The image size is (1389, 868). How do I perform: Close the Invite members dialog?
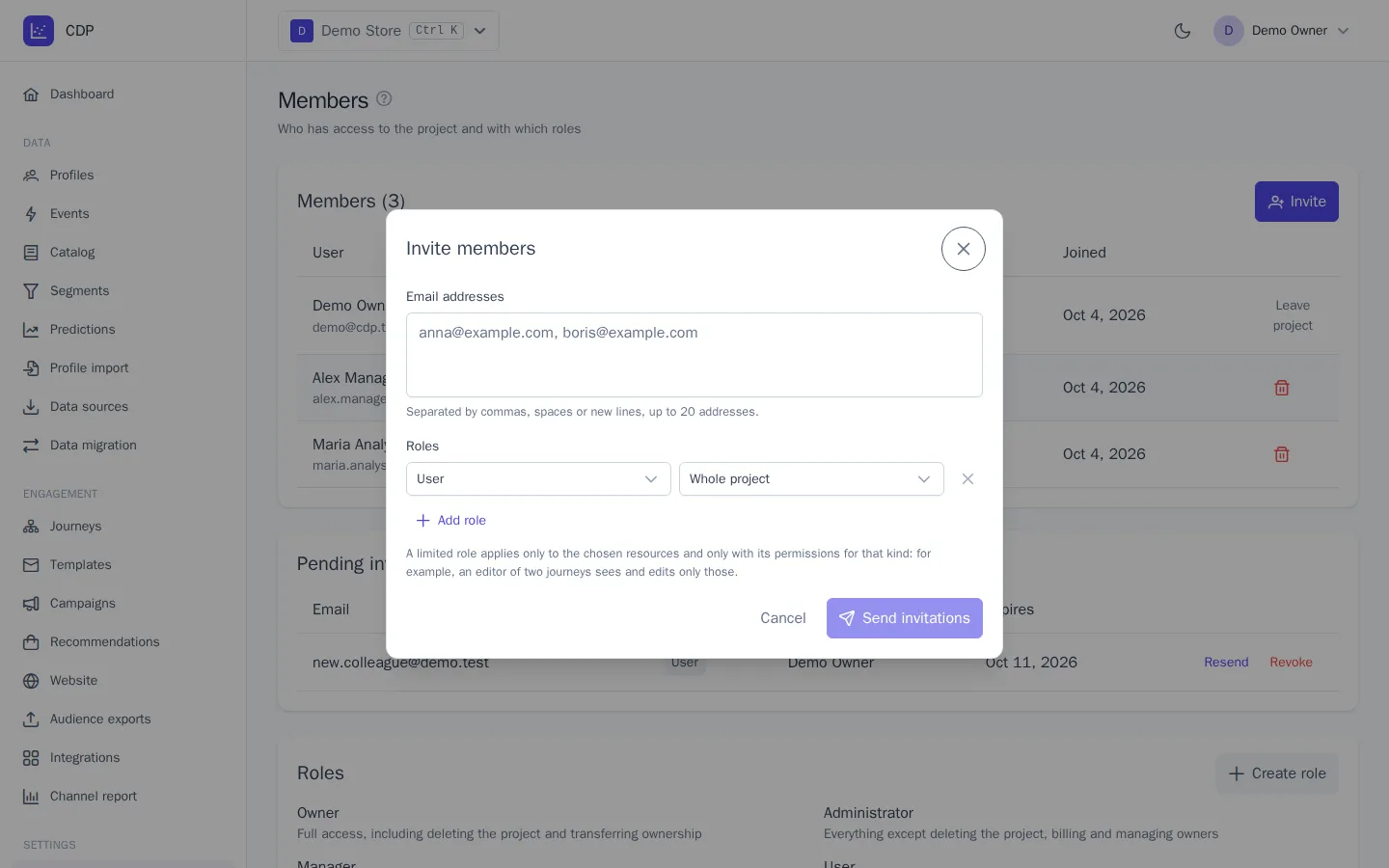pyautogui.click(x=963, y=249)
